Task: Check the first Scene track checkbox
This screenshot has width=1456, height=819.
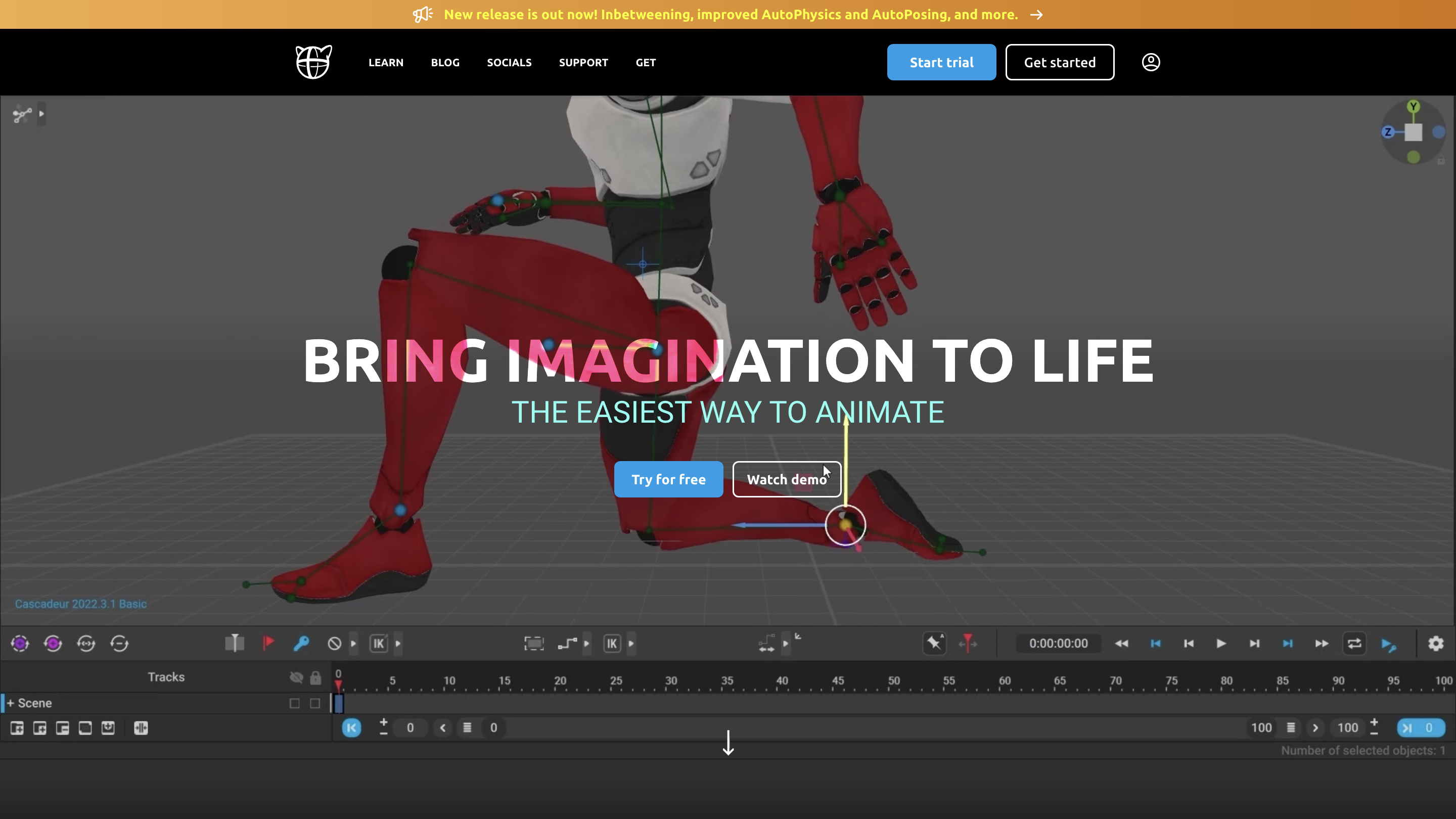Action: [294, 703]
